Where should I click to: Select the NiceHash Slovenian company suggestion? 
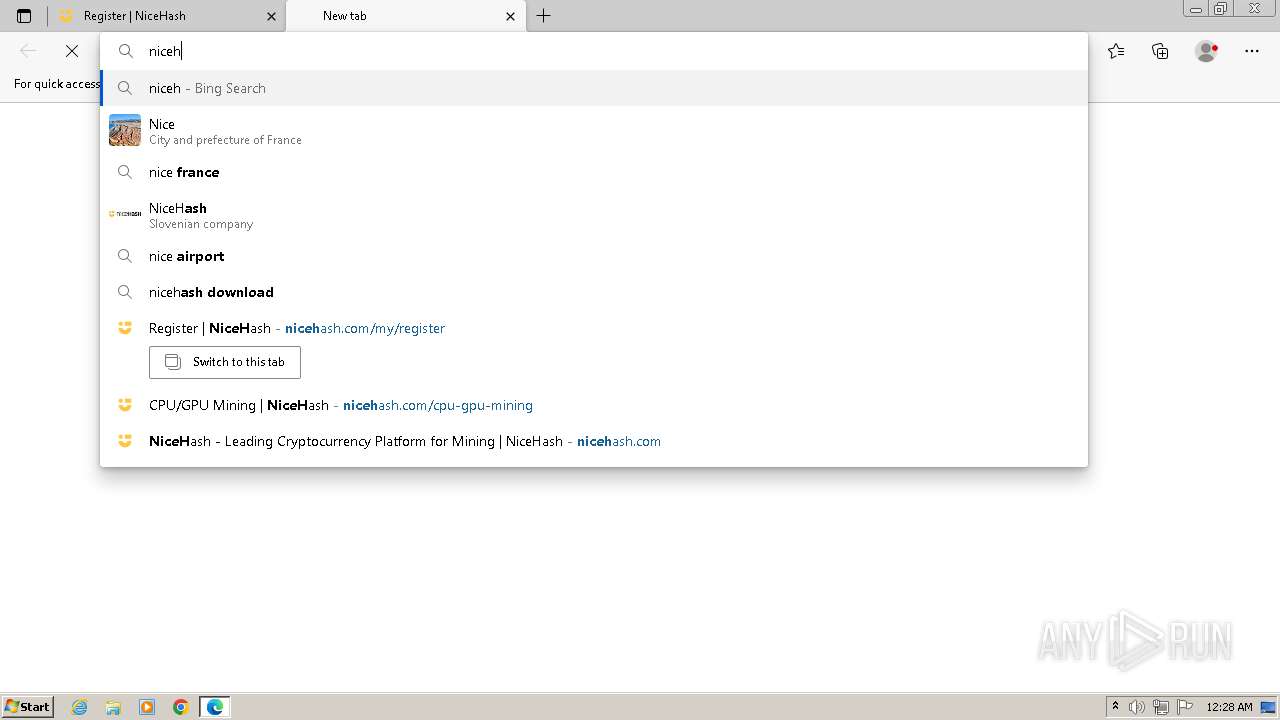coord(594,215)
